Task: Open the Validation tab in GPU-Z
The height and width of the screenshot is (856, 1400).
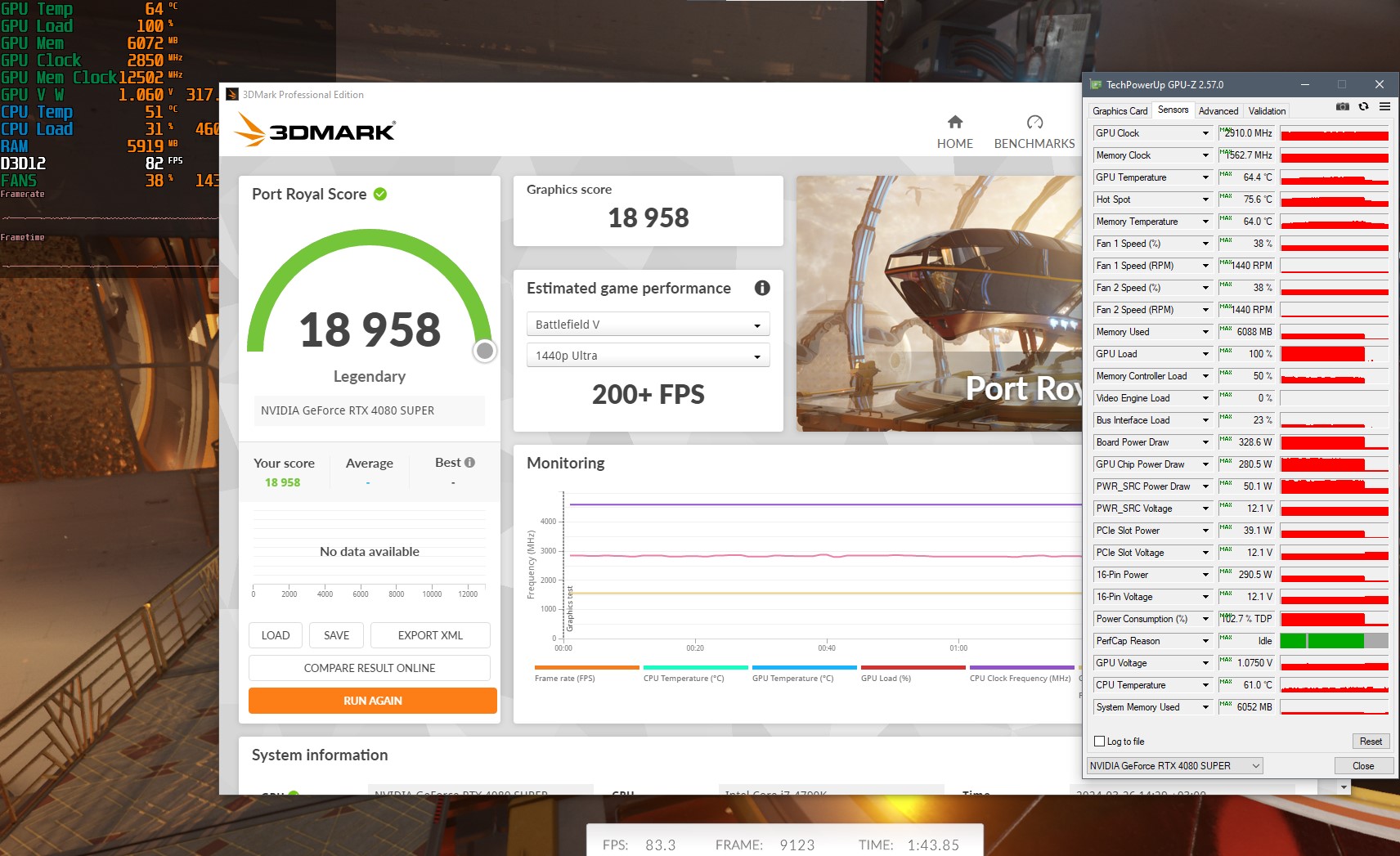Action: (1268, 111)
